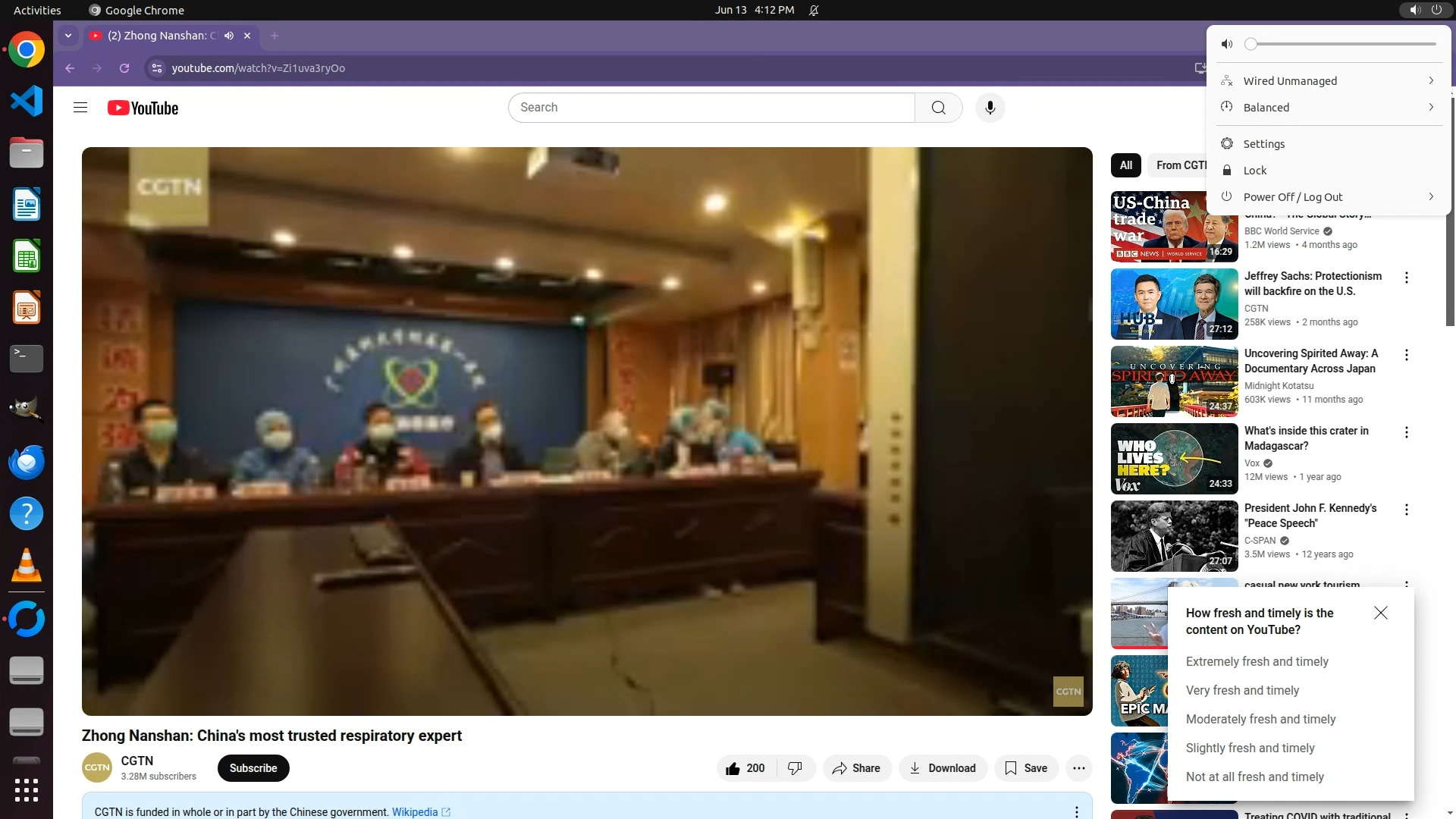Viewport: 1456px width, 819px height.
Task: Open the YouTube hamburger guide menu
Action: pos(80,108)
